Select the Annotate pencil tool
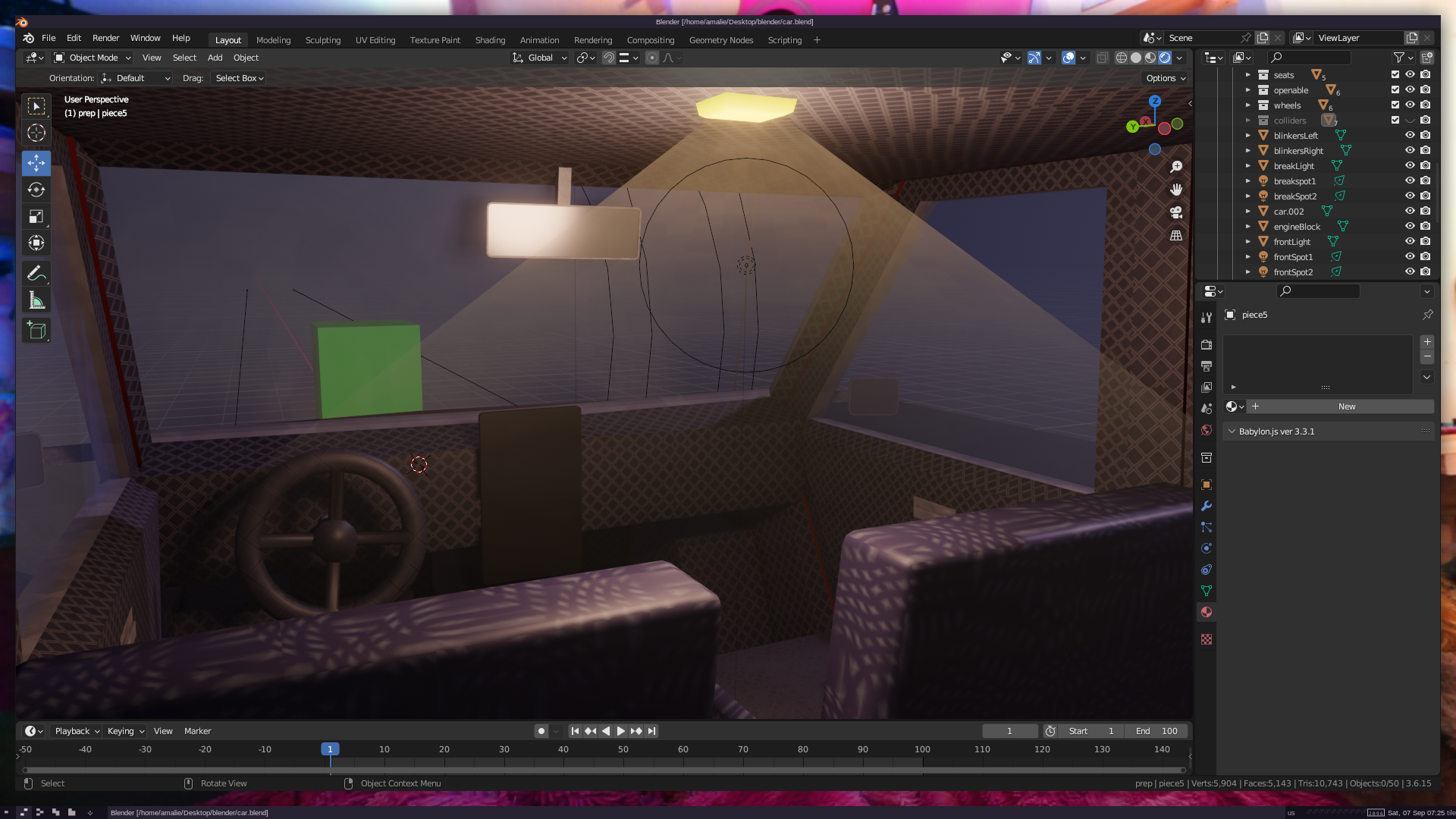The height and width of the screenshot is (819, 1456). (x=36, y=273)
